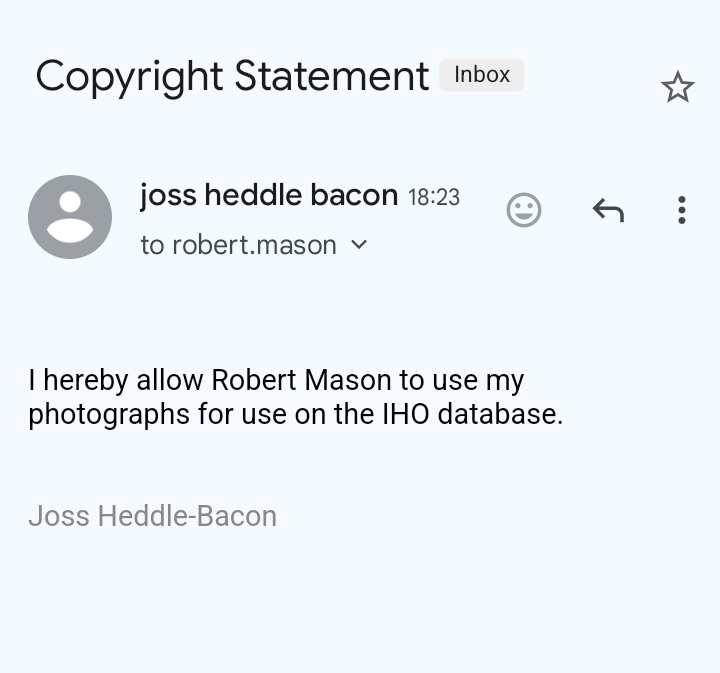This screenshot has height=673, width=720.
Task: Click the 18:23 timestamp
Action: click(434, 197)
